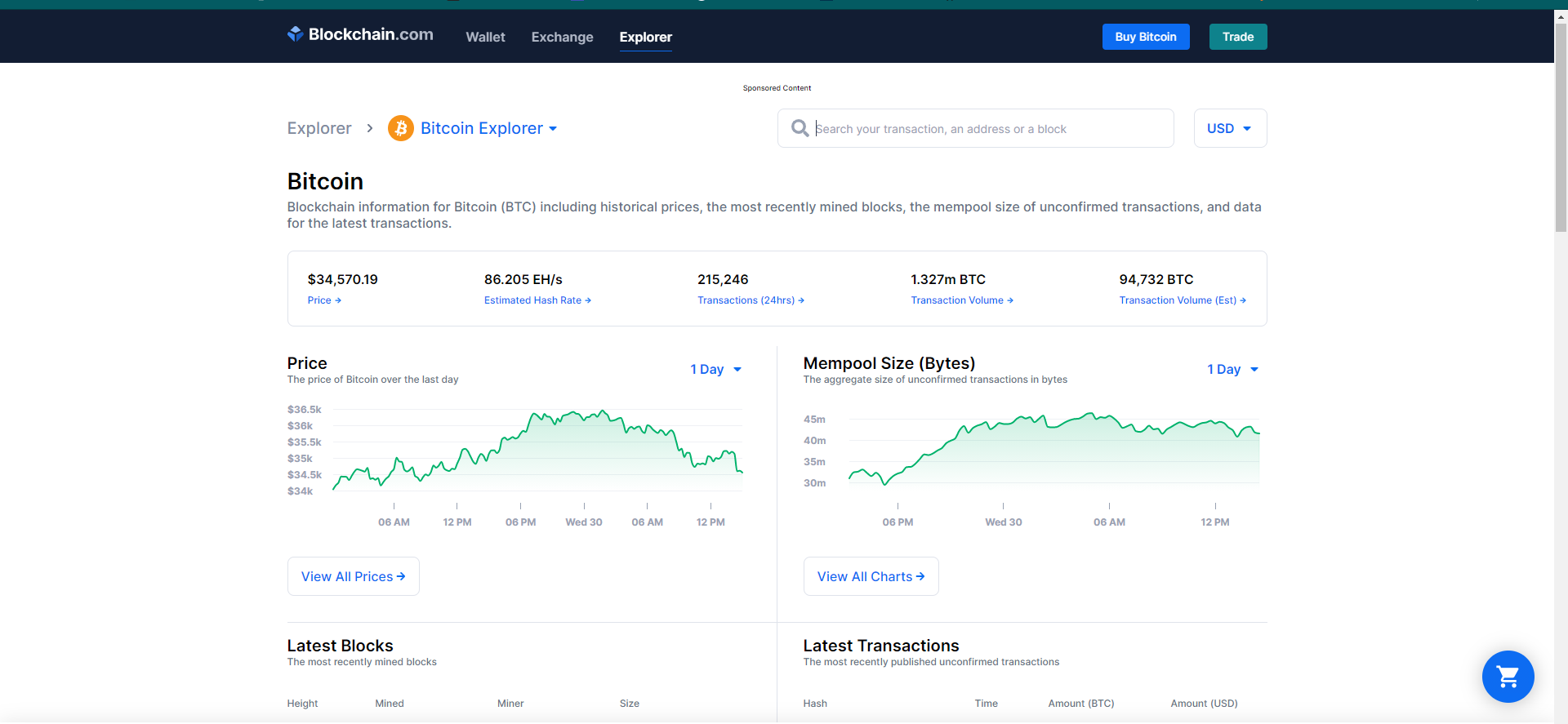Image resolution: width=1568 pixels, height=724 pixels.
Task: Click the Amount (USD) column header
Action: coord(1204,704)
